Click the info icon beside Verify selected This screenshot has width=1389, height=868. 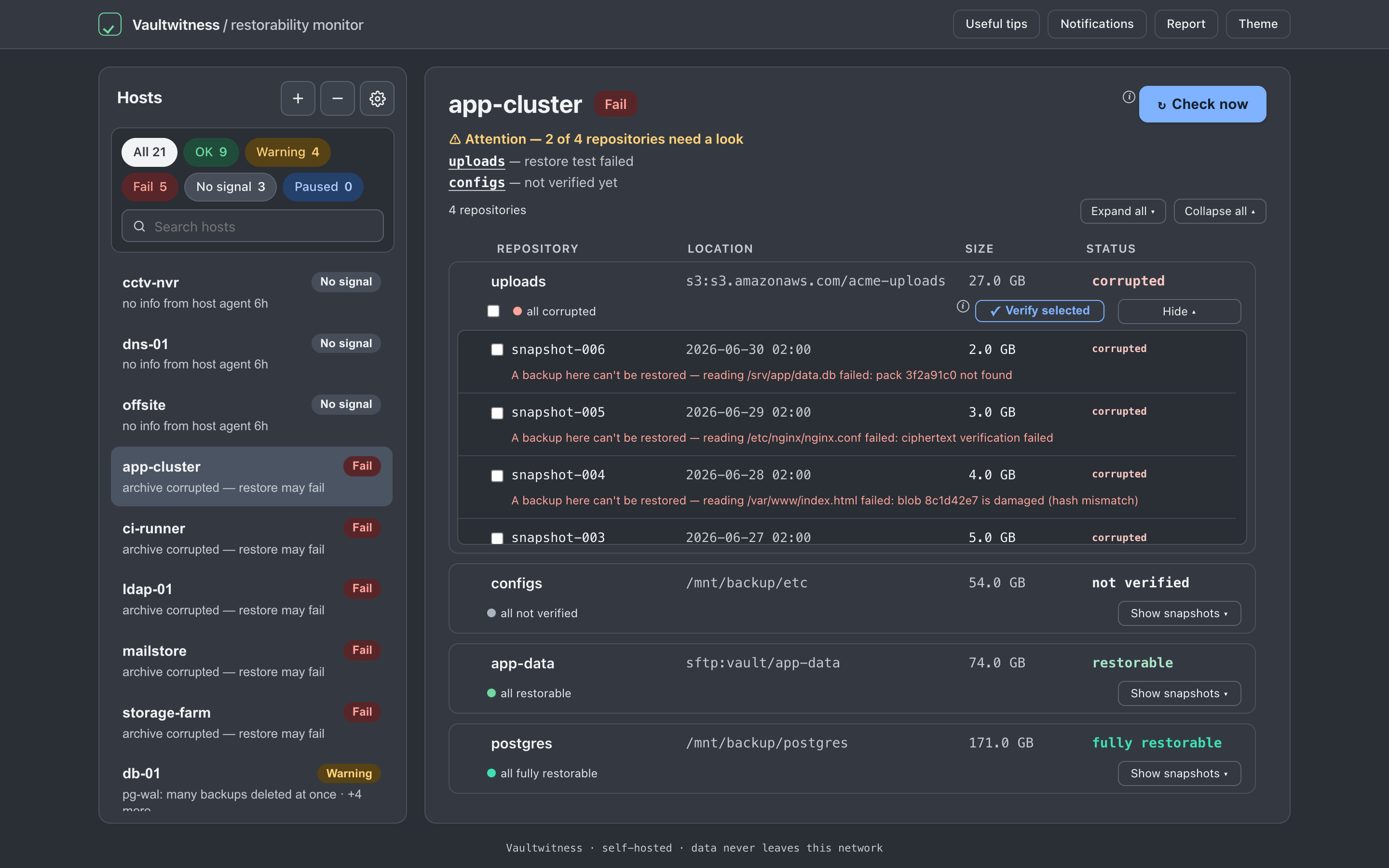pos(963,307)
